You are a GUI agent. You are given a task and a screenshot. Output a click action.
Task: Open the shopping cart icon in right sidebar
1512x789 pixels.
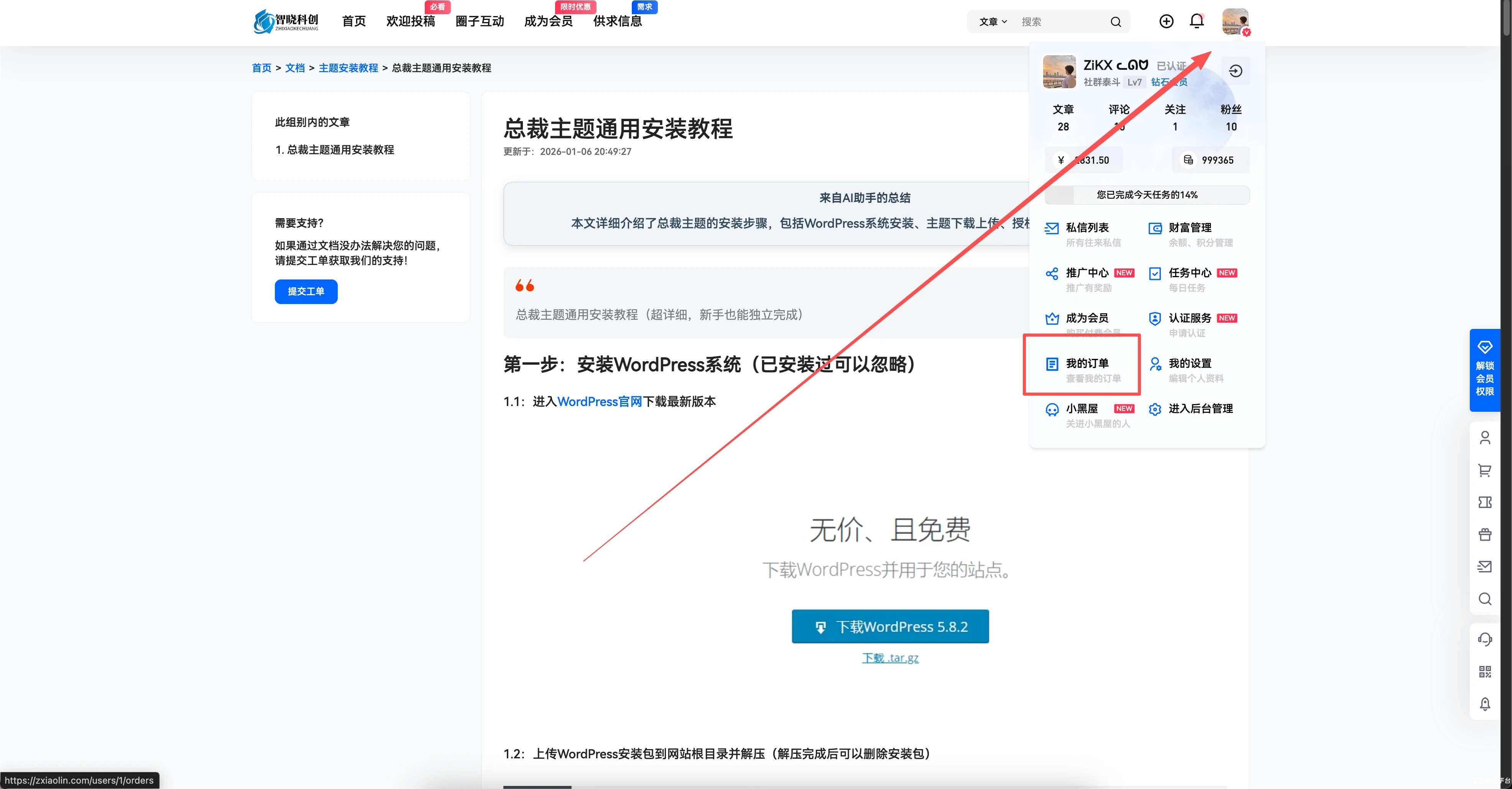point(1486,470)
